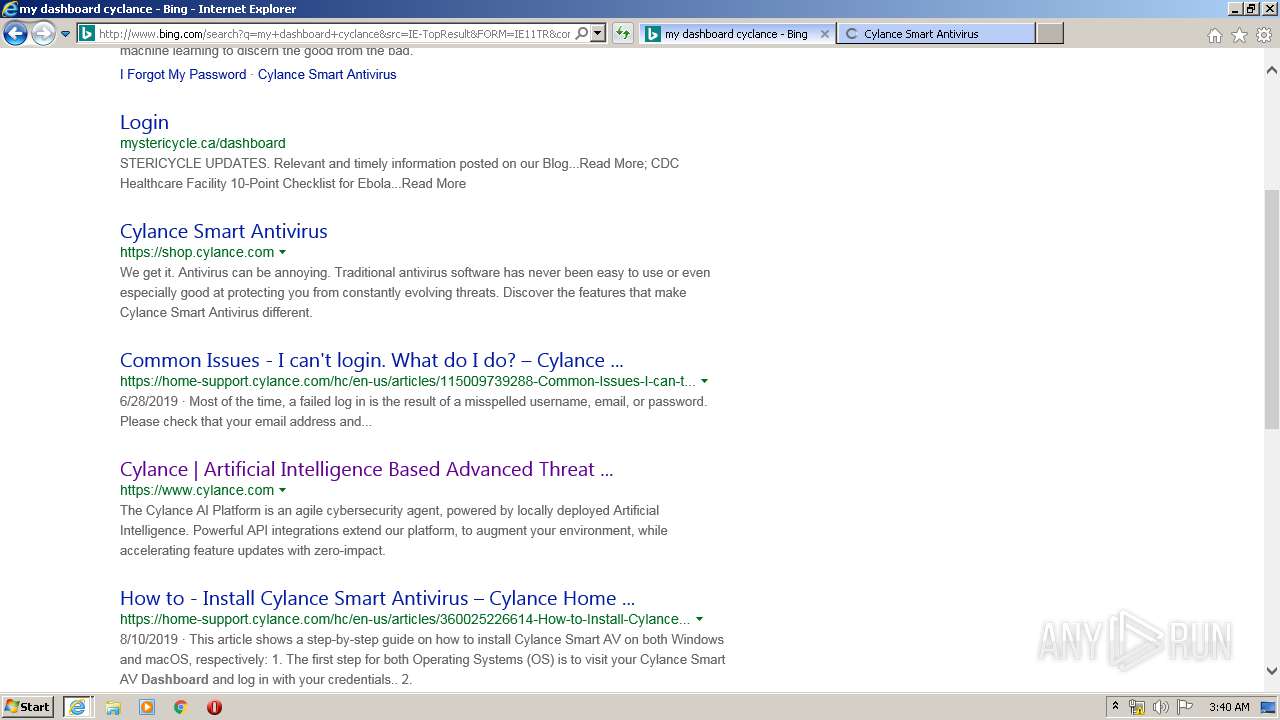This screenshot has height=720, width=1280.
Task: Click the network tray icon
Action: click(1137, 707)
